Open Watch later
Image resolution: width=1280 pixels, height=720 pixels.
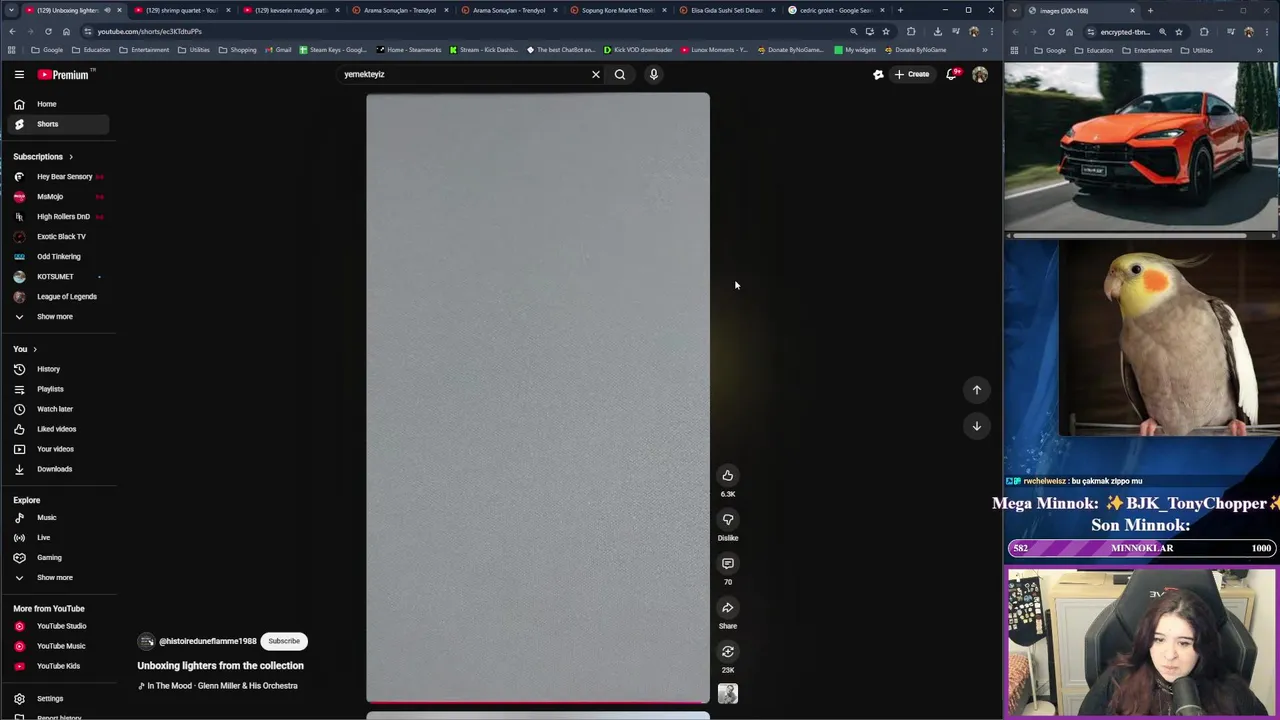[x=60, y=409]
